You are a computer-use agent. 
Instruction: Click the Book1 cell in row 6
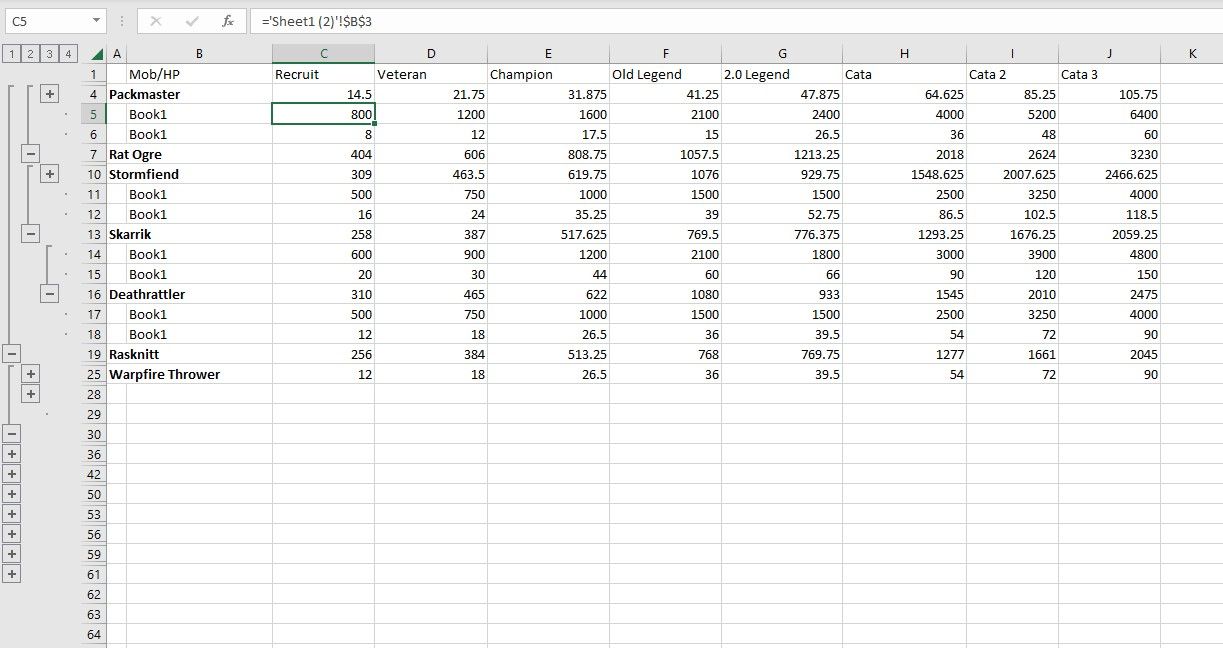pyautogui.click(x=199, y=134)
